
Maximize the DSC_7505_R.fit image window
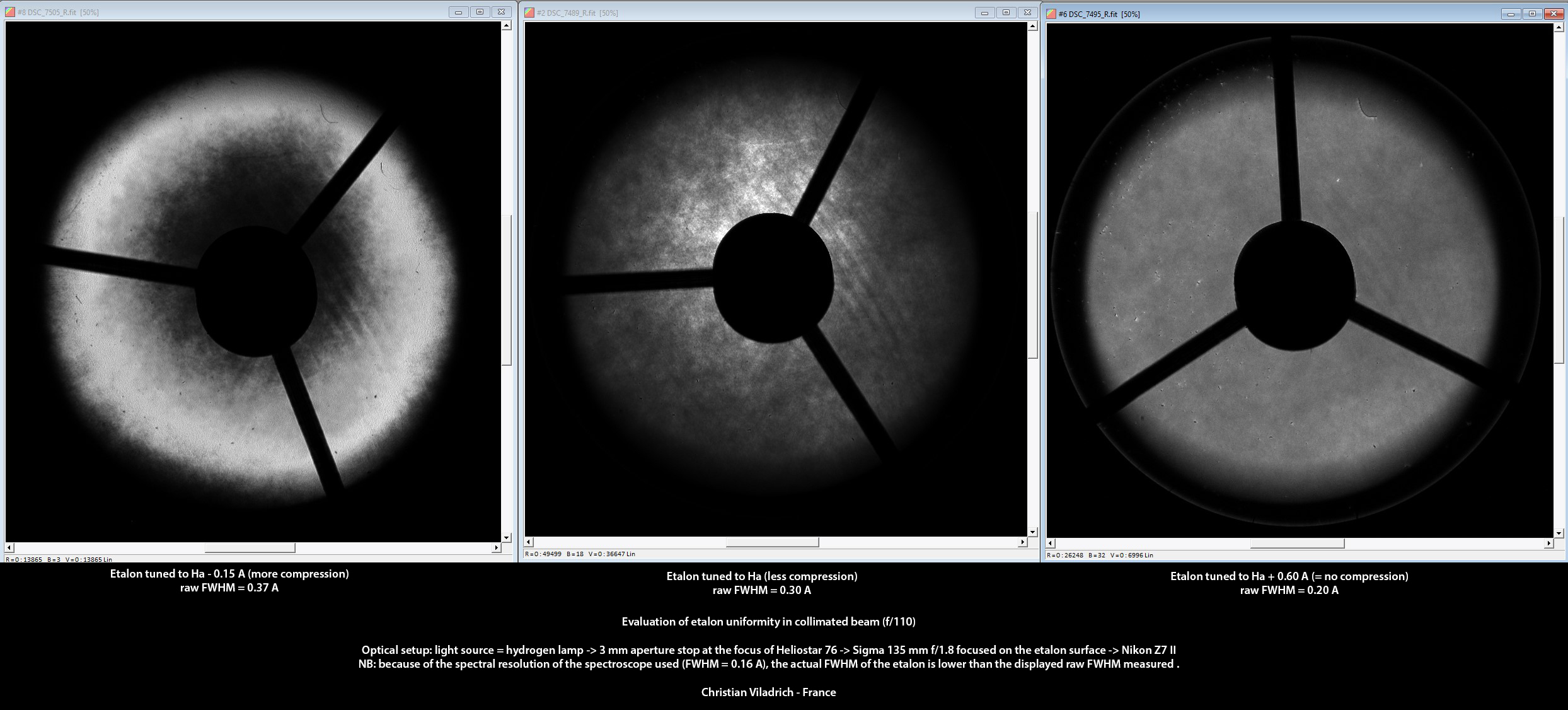click(480, 12)
